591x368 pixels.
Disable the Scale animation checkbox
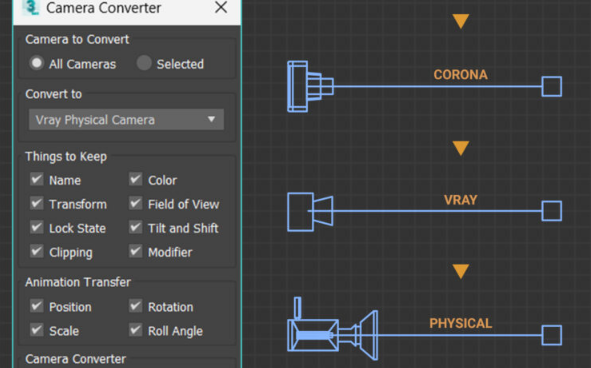click(x=37, y=330)
